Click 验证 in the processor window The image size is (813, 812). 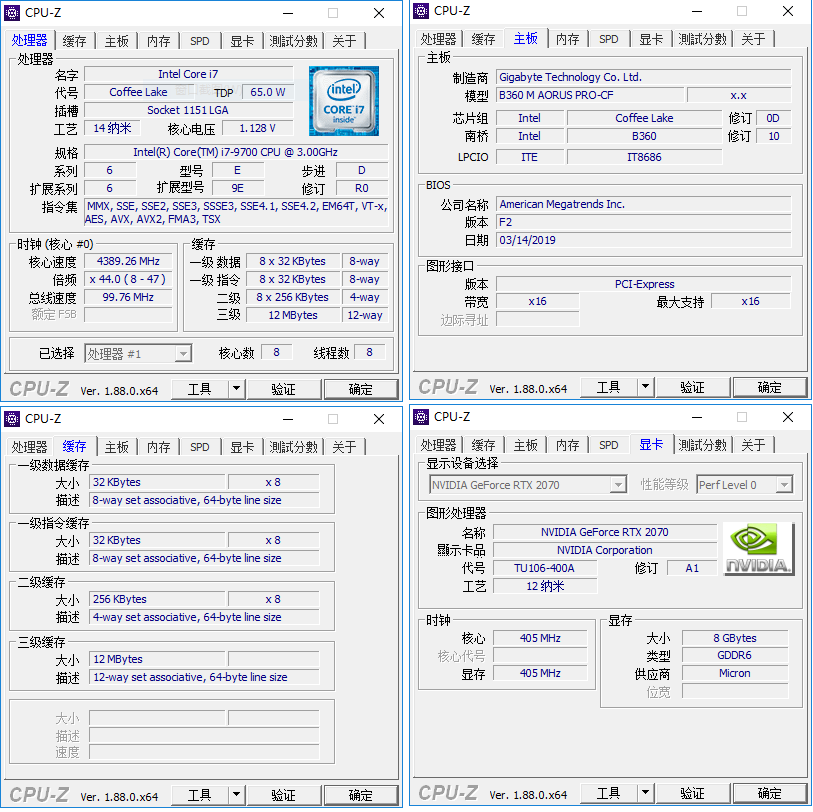coord(284,389)
